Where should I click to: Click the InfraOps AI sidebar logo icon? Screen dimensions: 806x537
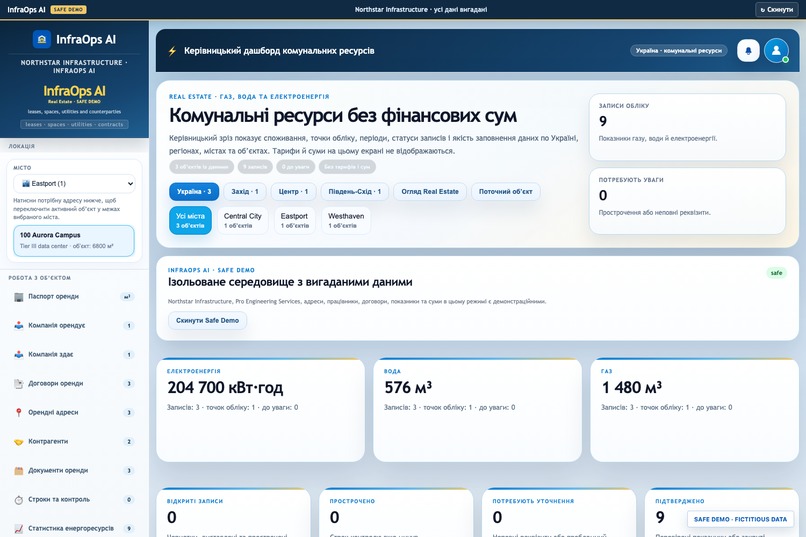(42, 39)
